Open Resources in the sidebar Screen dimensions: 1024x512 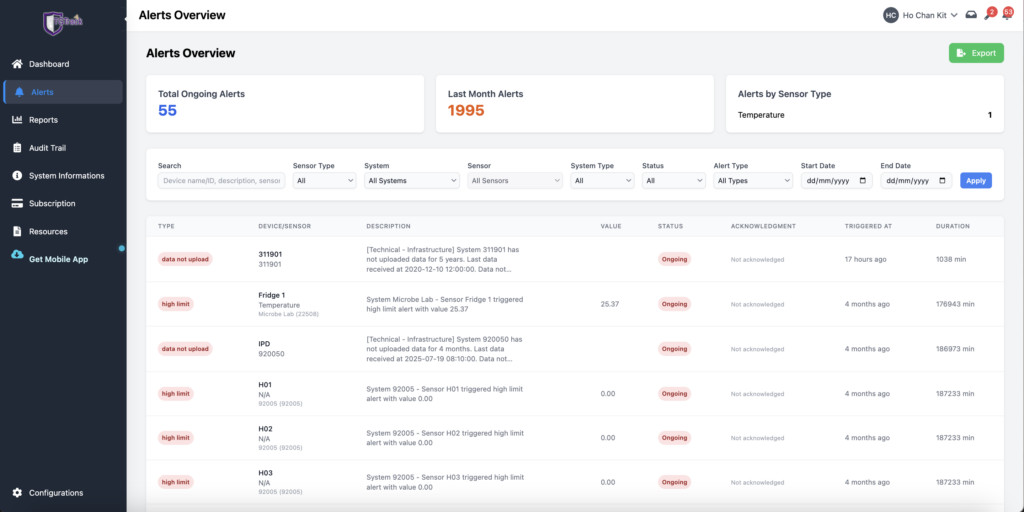click(x=48, y=232)
